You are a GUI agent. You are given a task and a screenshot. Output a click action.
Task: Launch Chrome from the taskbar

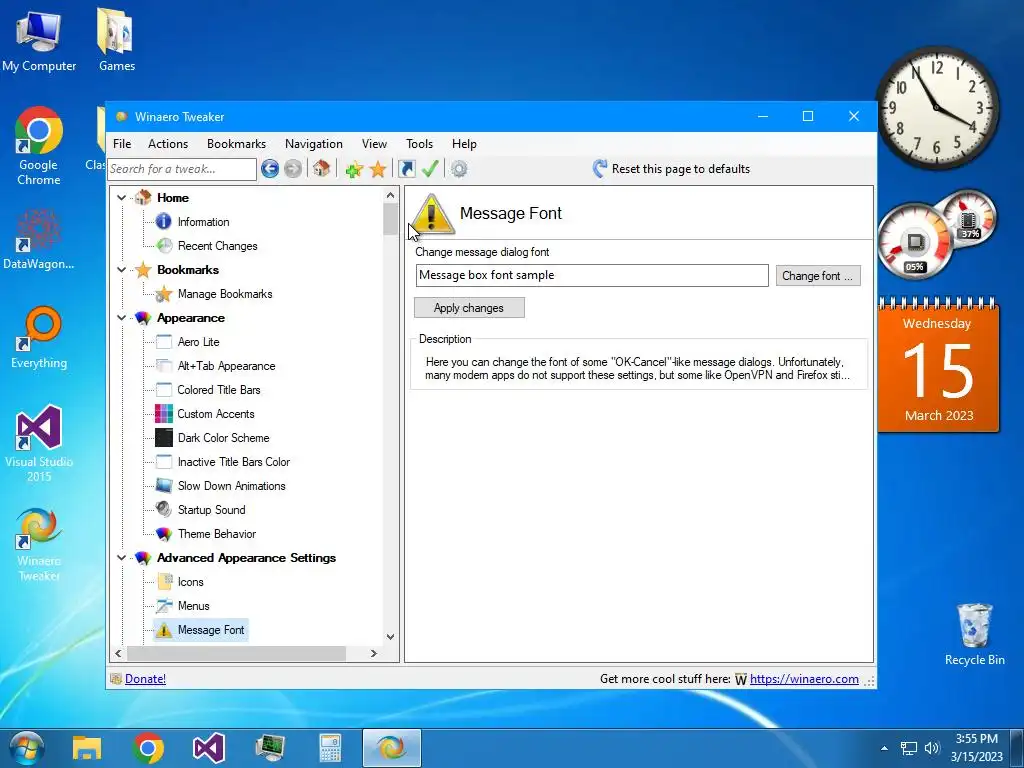(x=148, y=748)
